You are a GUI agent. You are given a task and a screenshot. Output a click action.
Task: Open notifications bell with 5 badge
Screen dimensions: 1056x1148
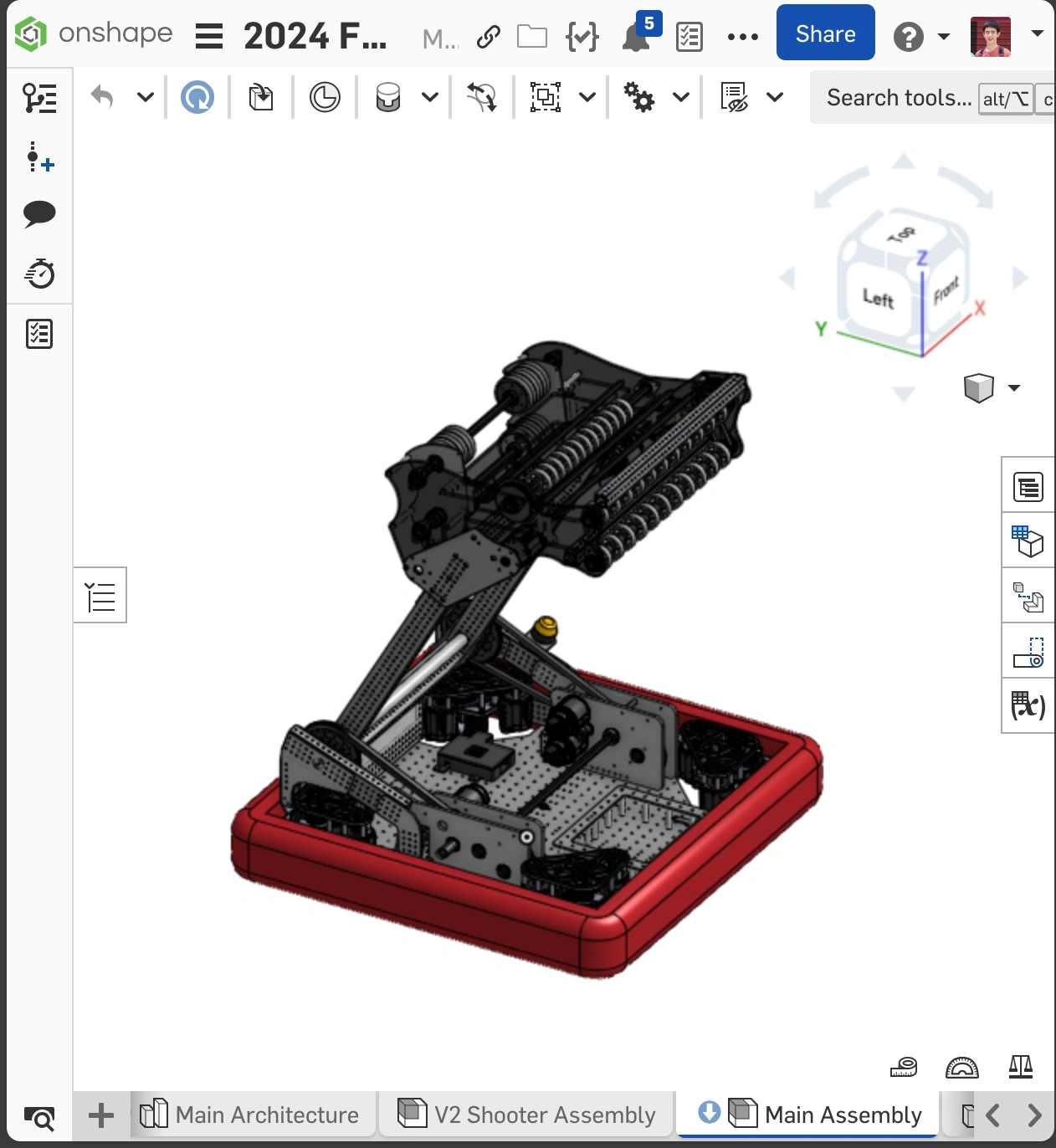click(640, 33)
